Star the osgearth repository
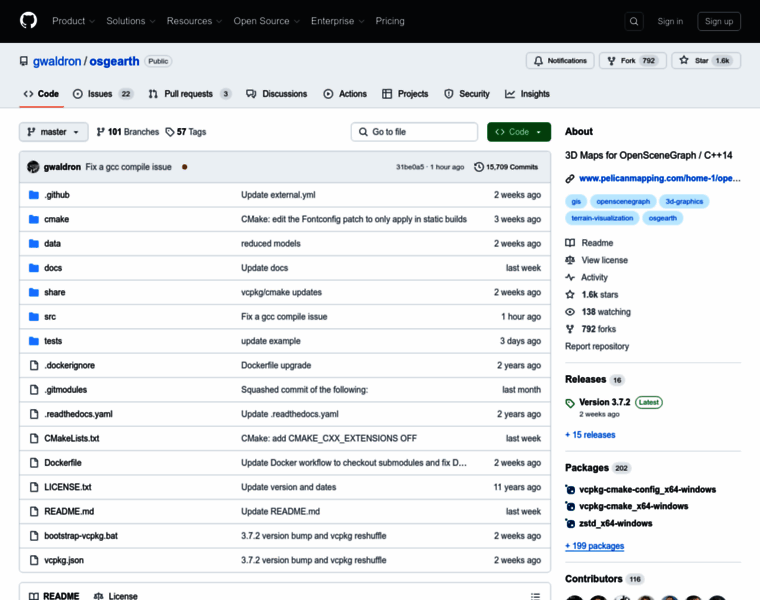Viewport: 760px width, 600px height. coord(706,61)
